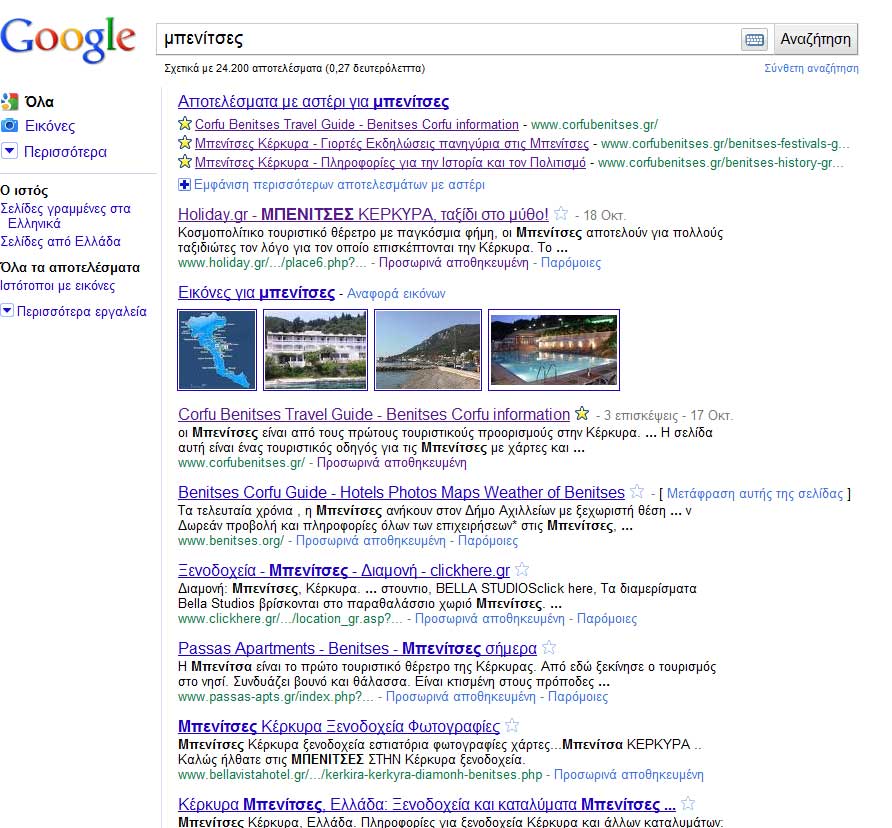Expand Περισσότερα εργαλεία dropdown arrow
This screenshot has height=828, width=892.
pyautogui.click(x=7, y=311)
